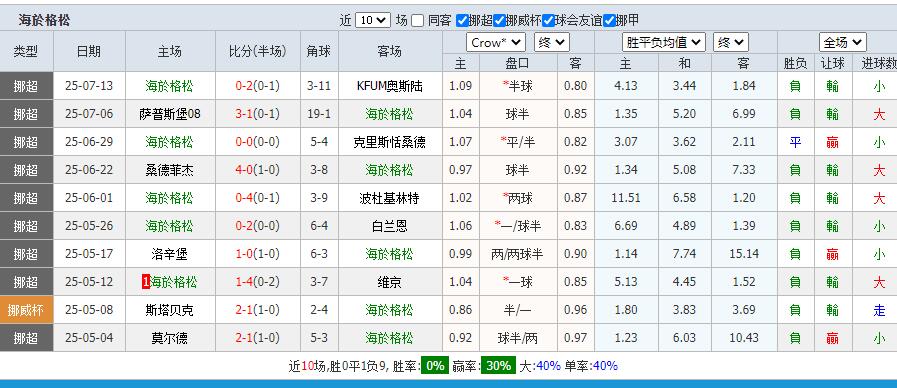Open the 0-4(0-1) match score

[257, 198]
